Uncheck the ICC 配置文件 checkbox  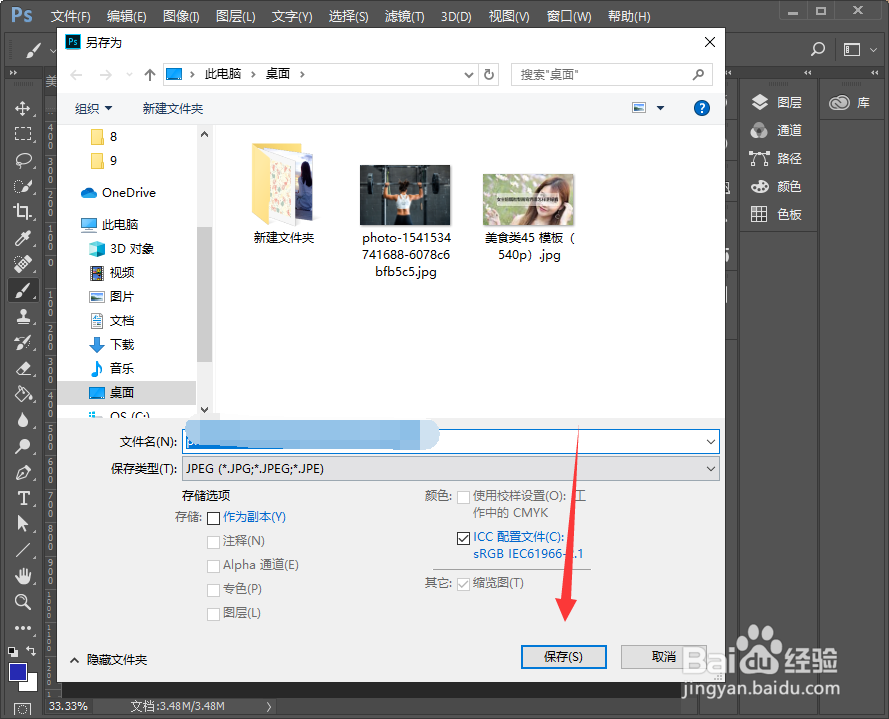(463, 537)
